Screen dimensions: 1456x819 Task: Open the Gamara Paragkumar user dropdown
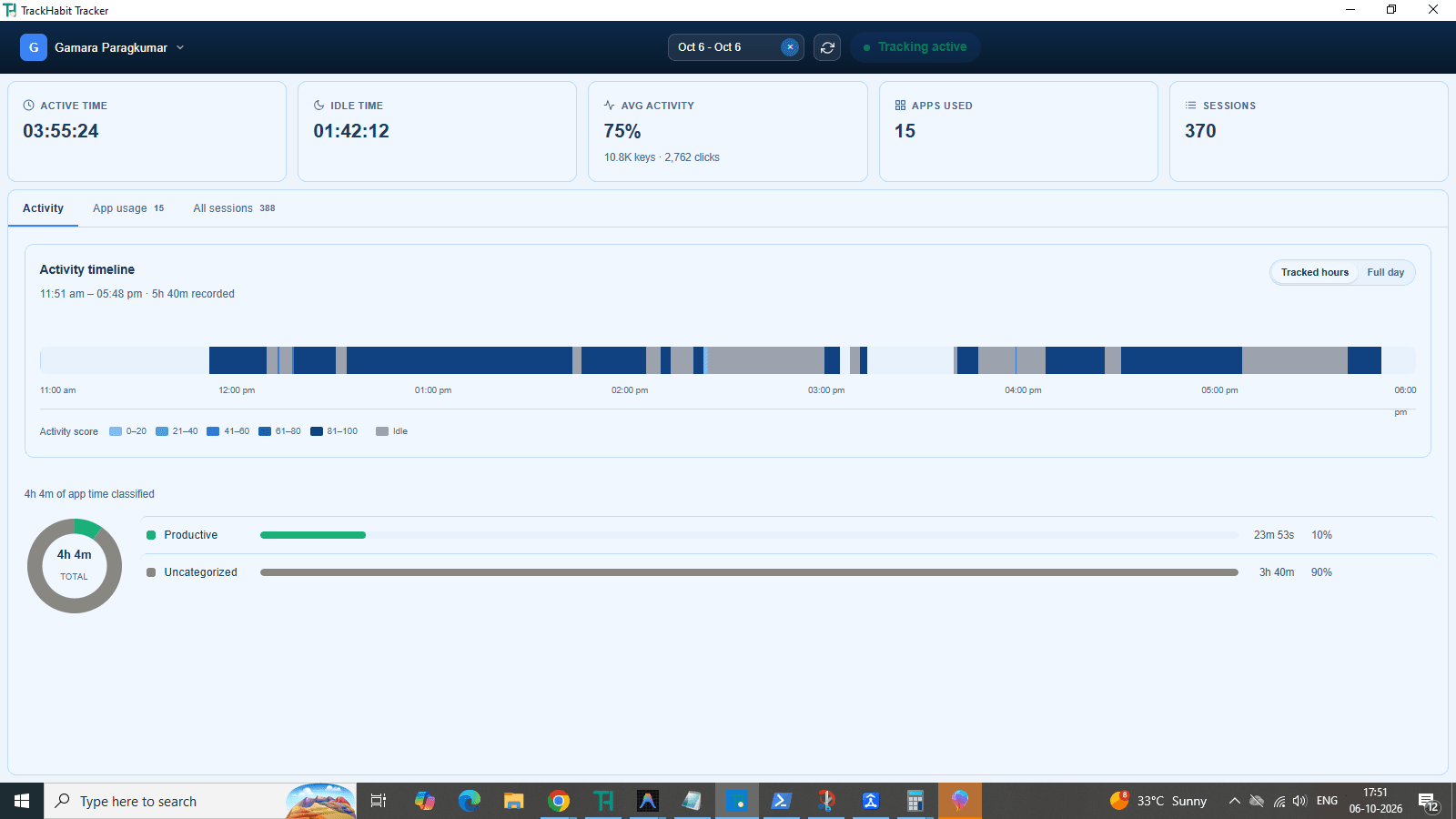point(119,47)
